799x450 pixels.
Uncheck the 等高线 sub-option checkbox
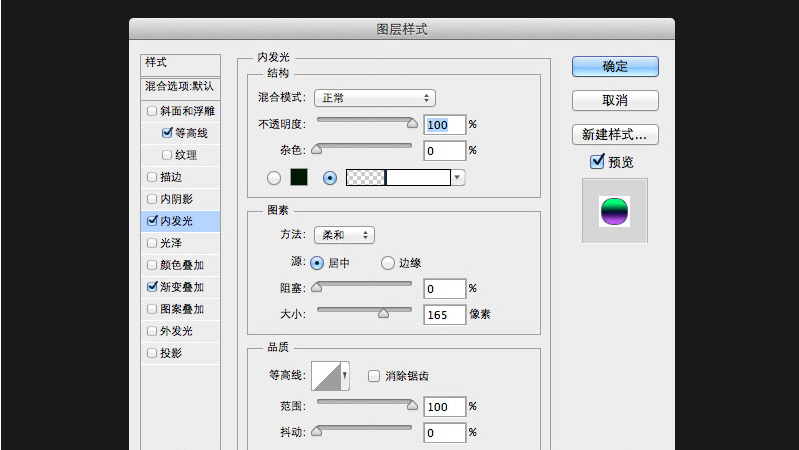167,133
